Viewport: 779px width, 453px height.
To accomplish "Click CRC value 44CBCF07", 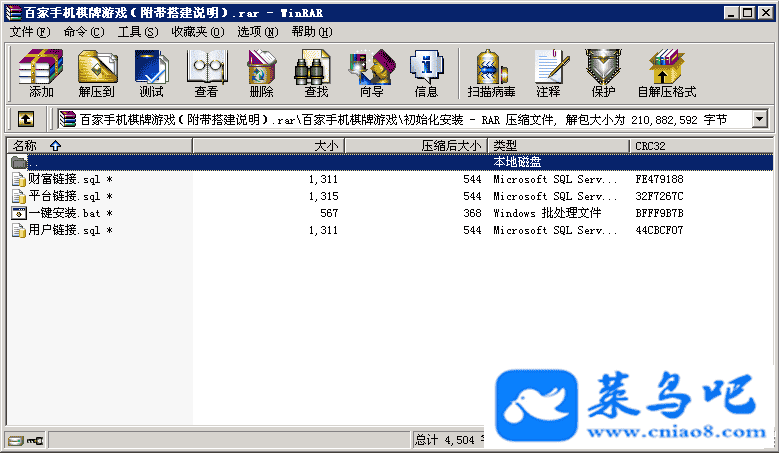I will tap(659, 230).
